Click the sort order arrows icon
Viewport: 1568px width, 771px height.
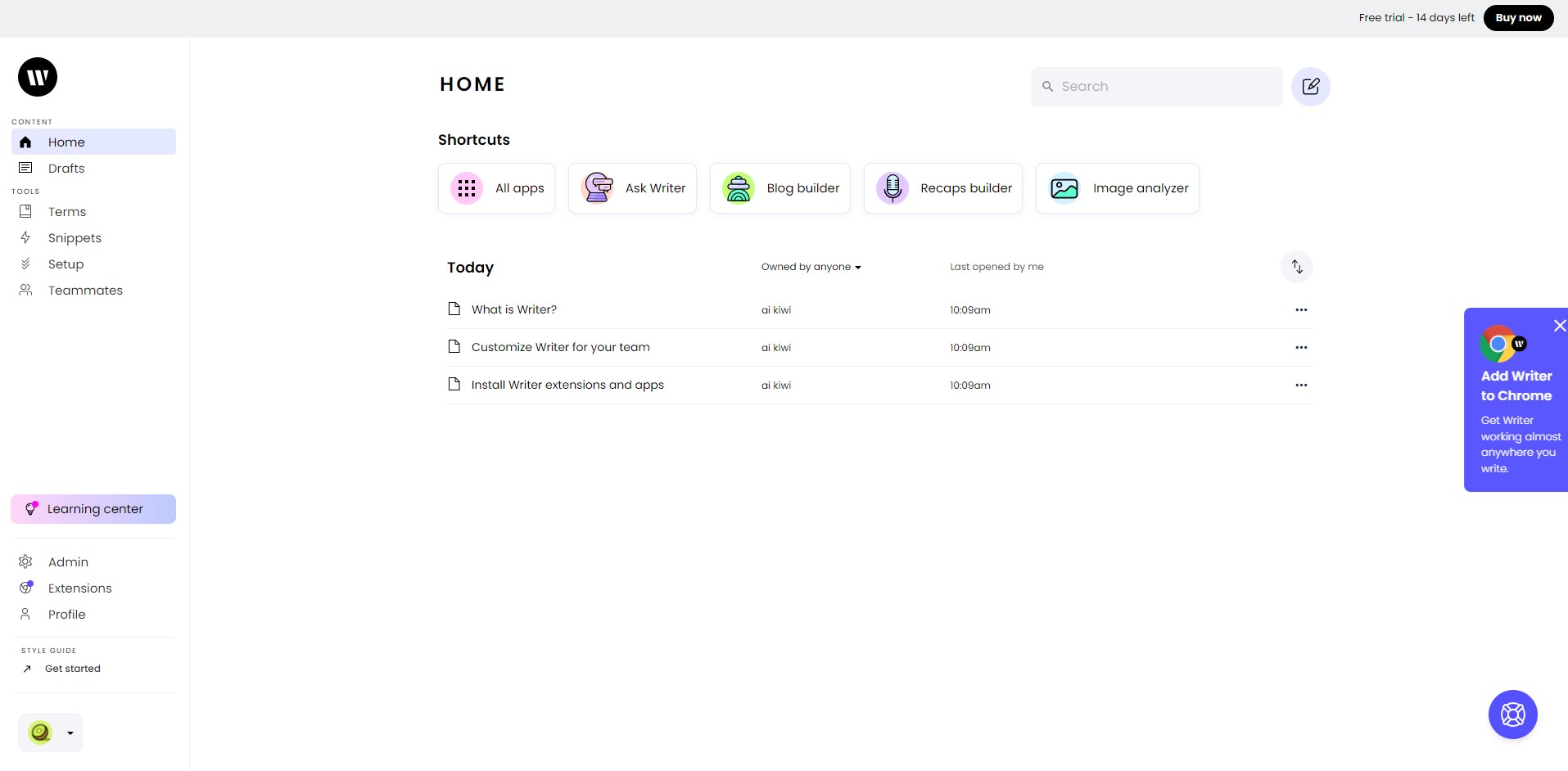pyautogui.click(x=1297, y=267)
